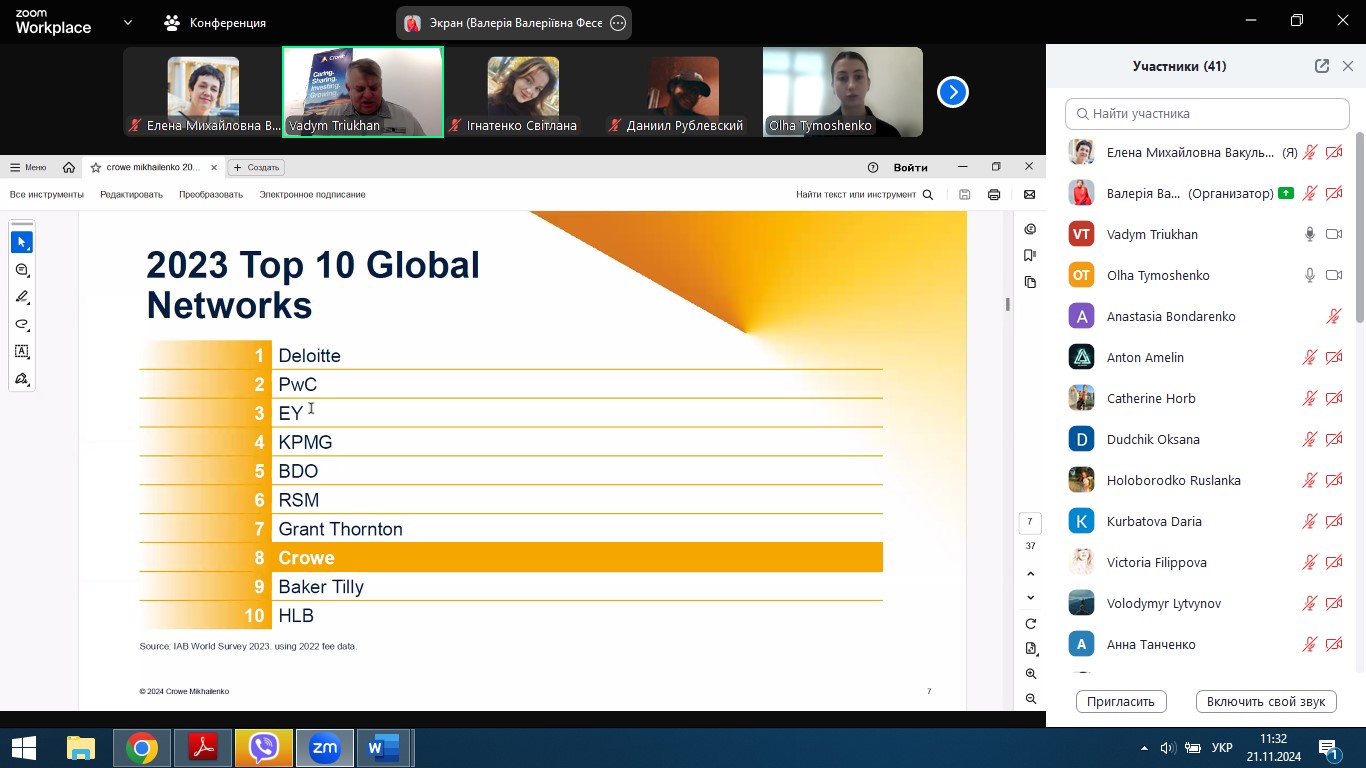Click Dudchik Oksana muted microphone icon
The image size is (1366, 768).
point(1310,439)
